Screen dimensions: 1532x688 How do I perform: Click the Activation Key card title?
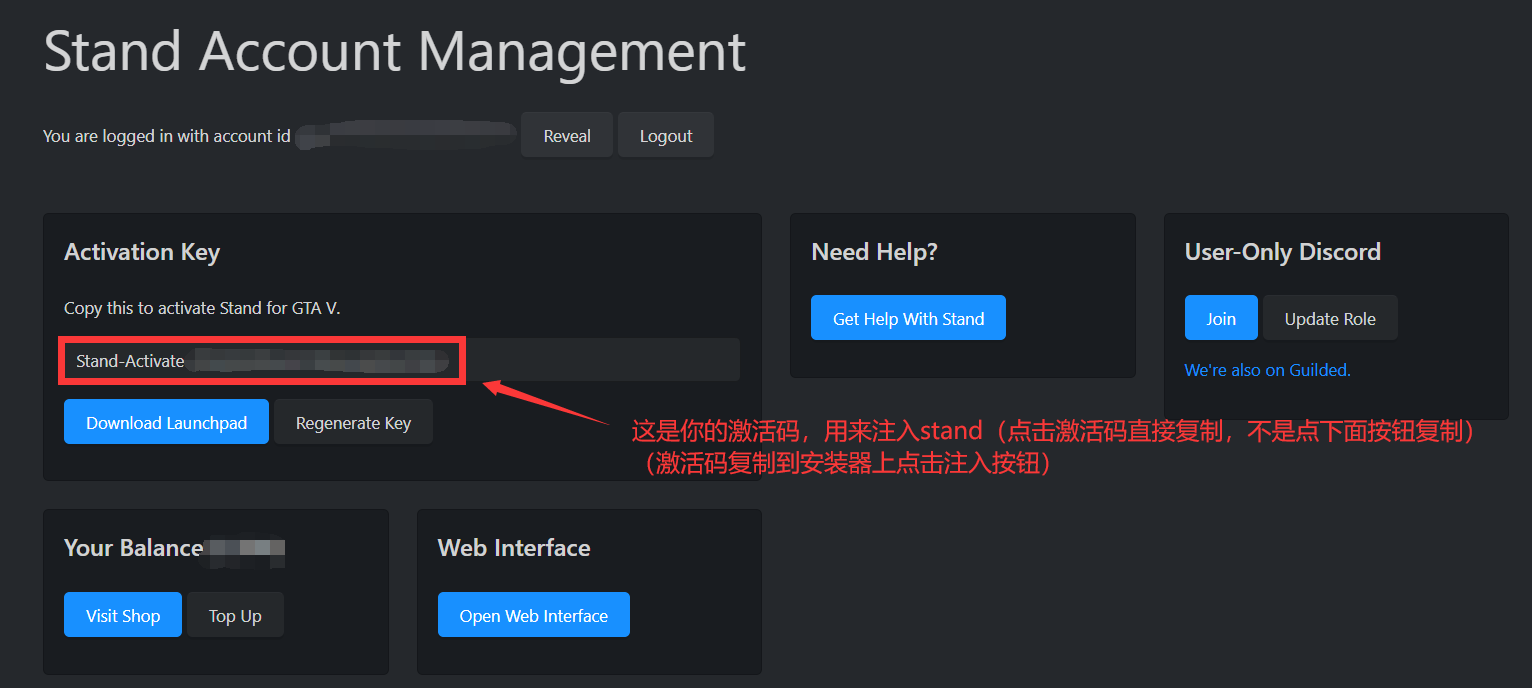[x=142, y=252]
